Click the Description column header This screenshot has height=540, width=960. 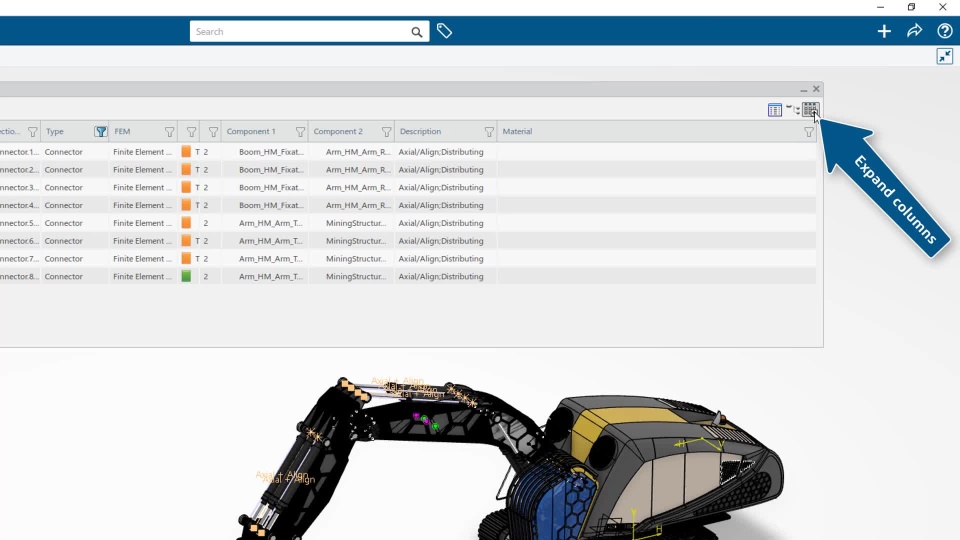(x=421, y=132)
